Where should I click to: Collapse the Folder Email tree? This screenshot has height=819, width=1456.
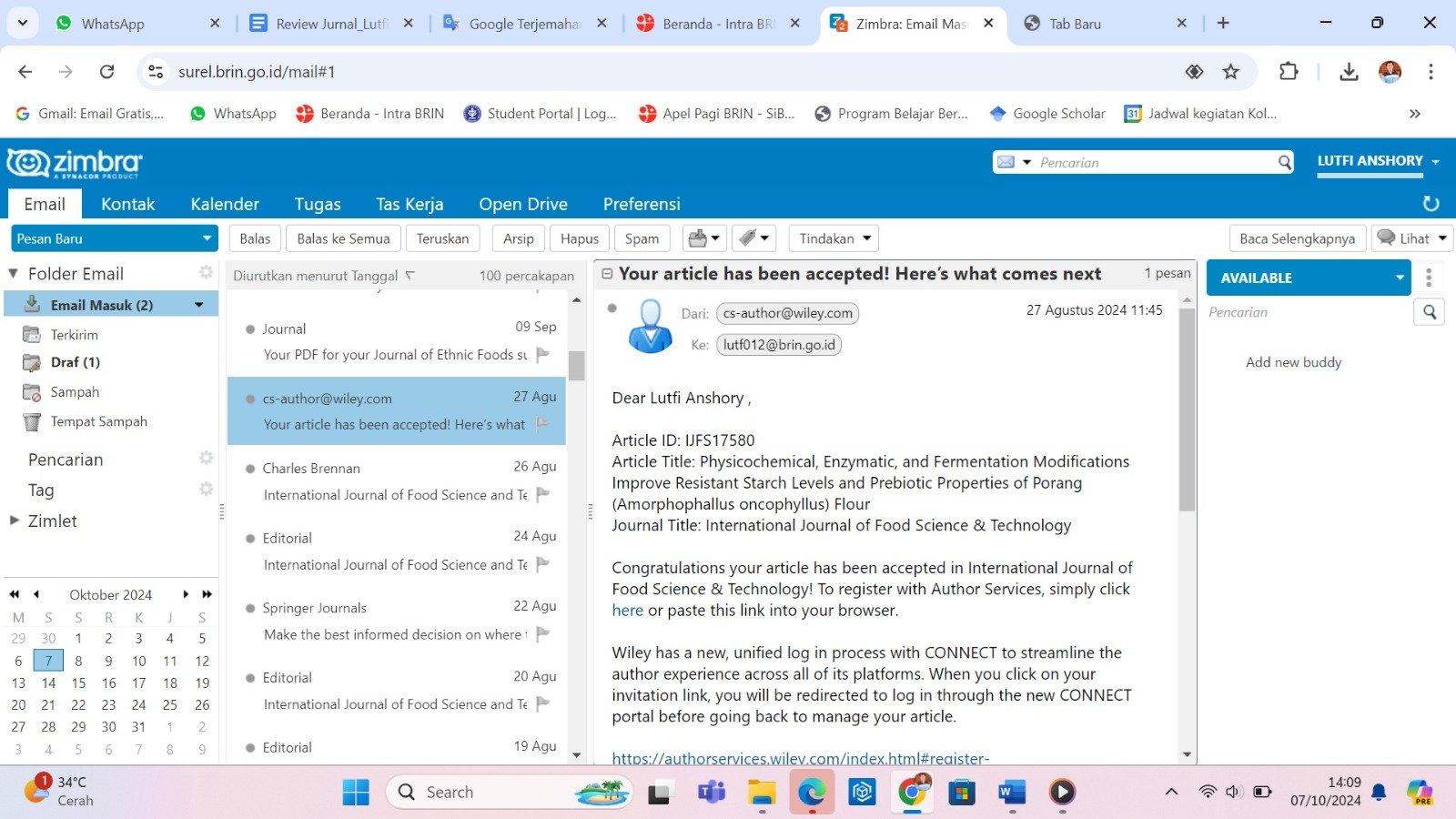point(14,273)
